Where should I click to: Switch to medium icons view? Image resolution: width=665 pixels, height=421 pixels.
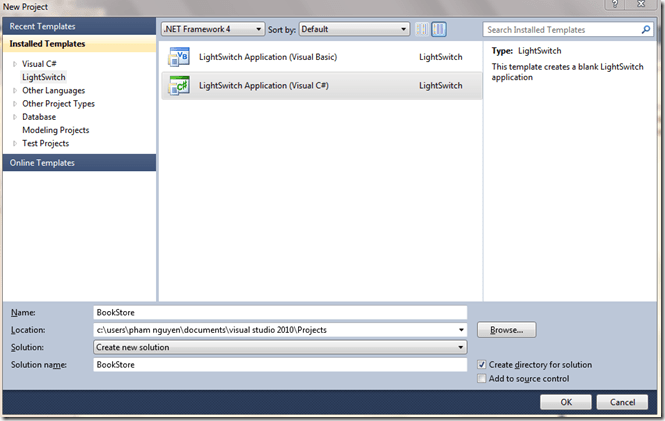click(439, 29)
